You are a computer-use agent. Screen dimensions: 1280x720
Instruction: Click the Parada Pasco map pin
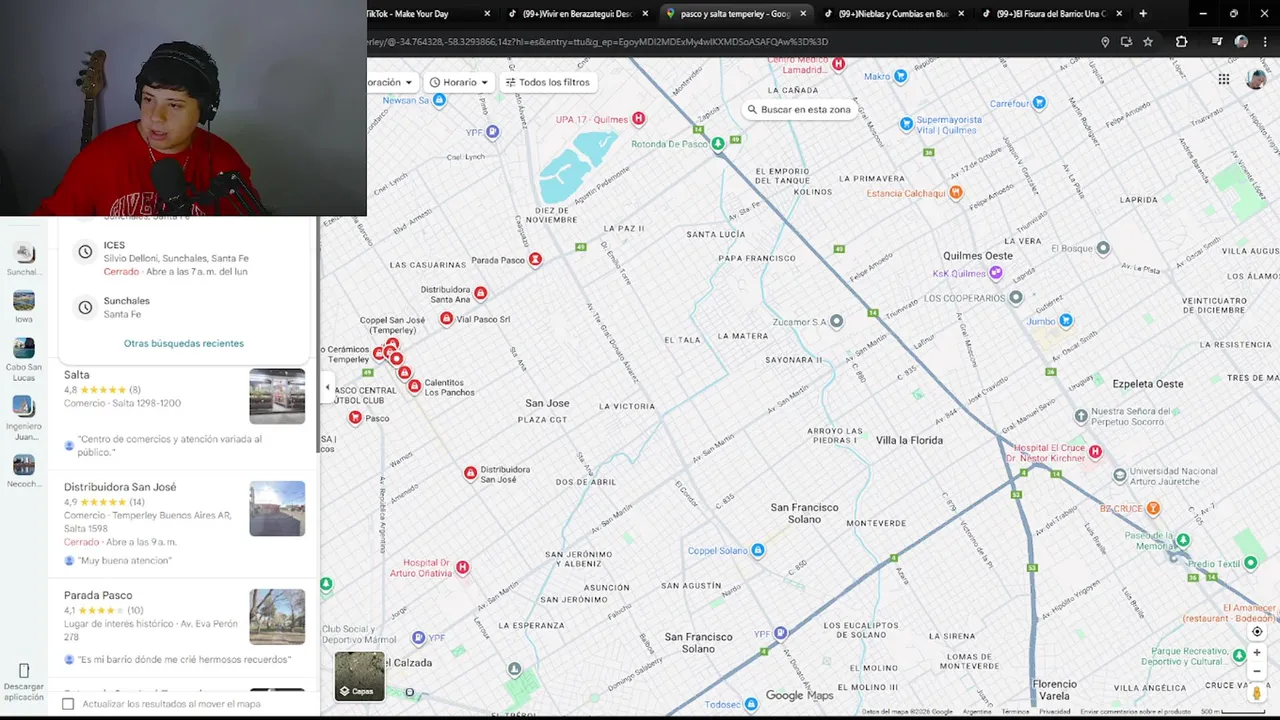pos(535,260)
